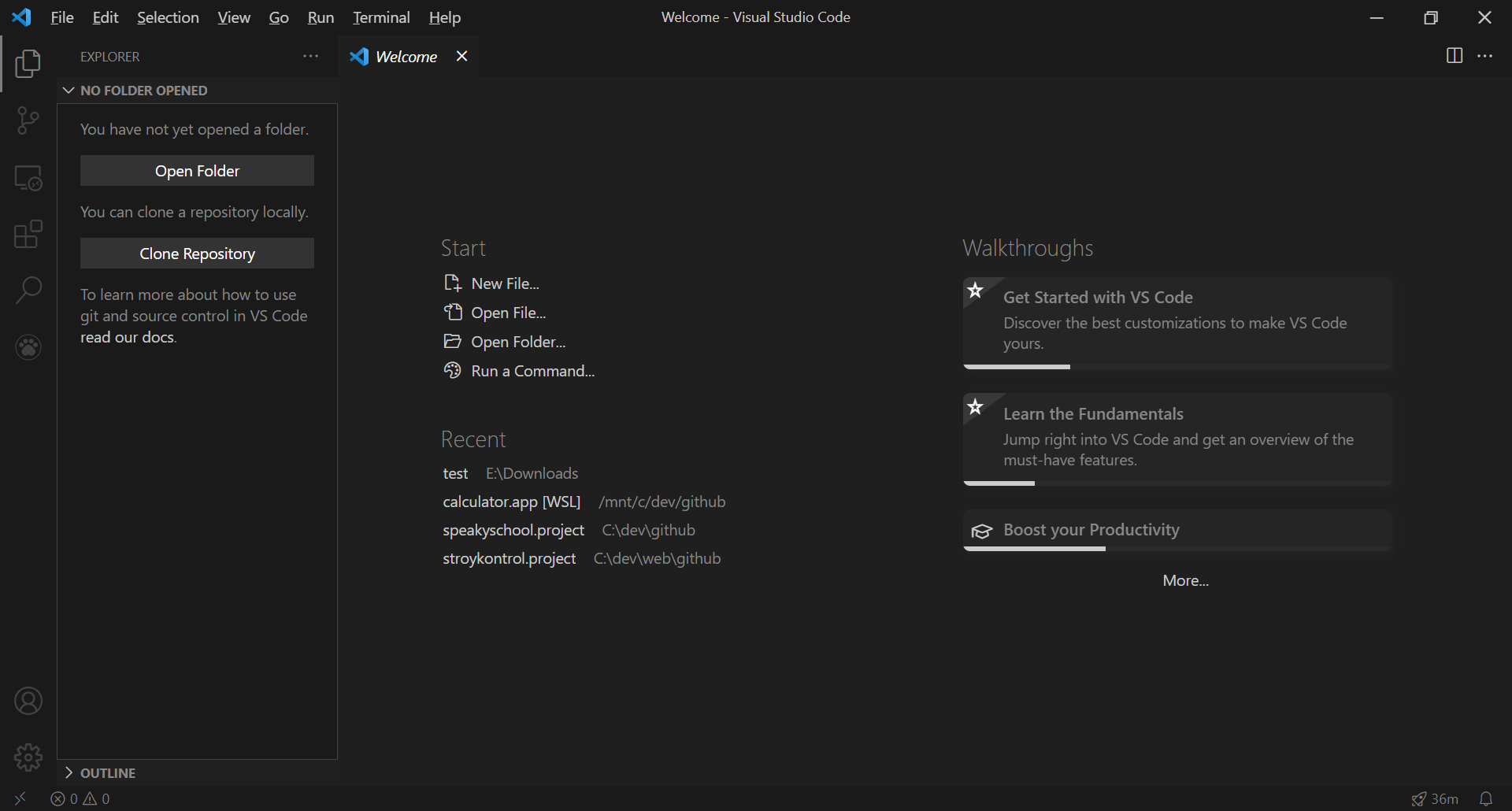Open the Extensions view
The height and width of the screenshot is (811, 1512).
point(28,234)
